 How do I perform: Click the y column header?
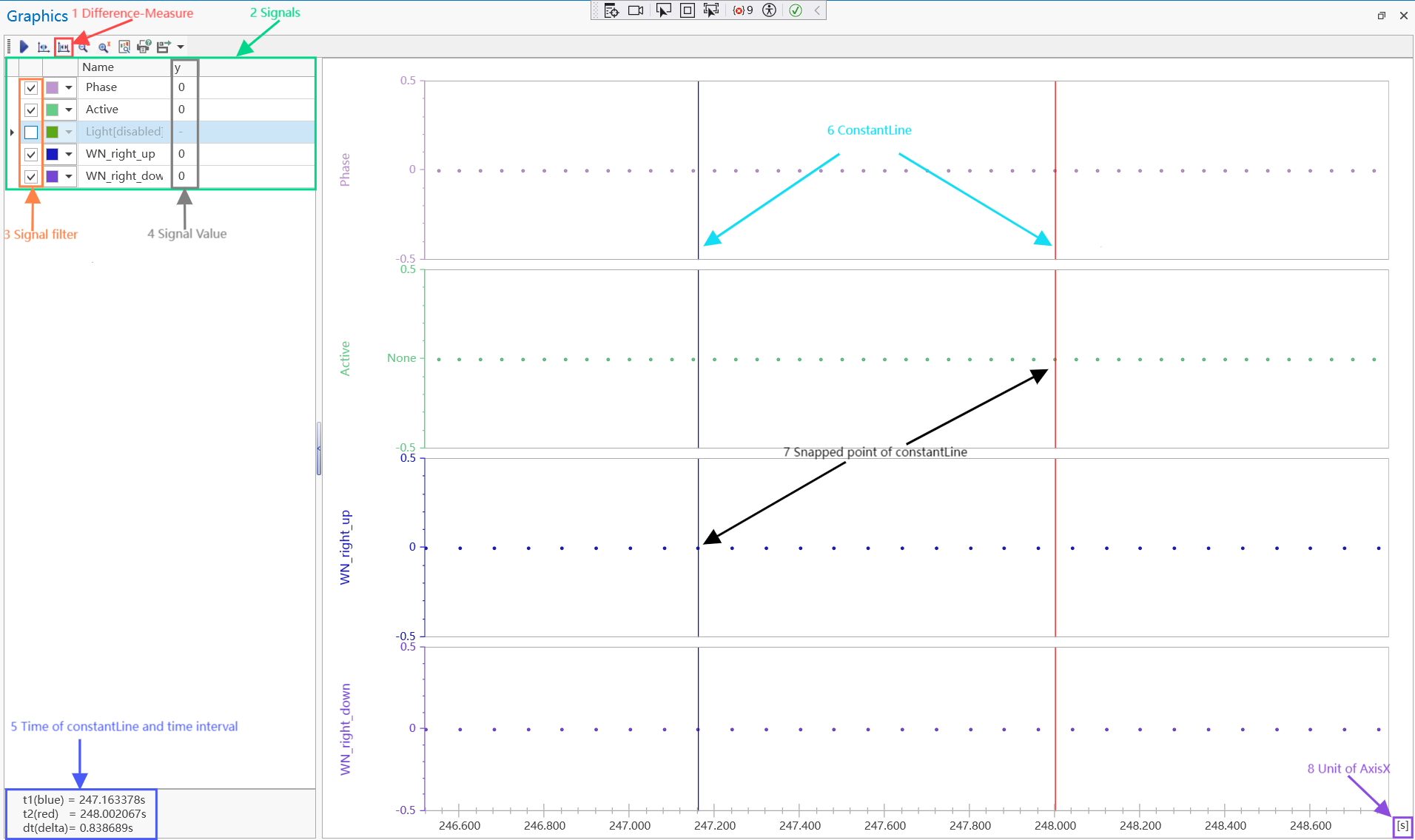pos(184,67)
